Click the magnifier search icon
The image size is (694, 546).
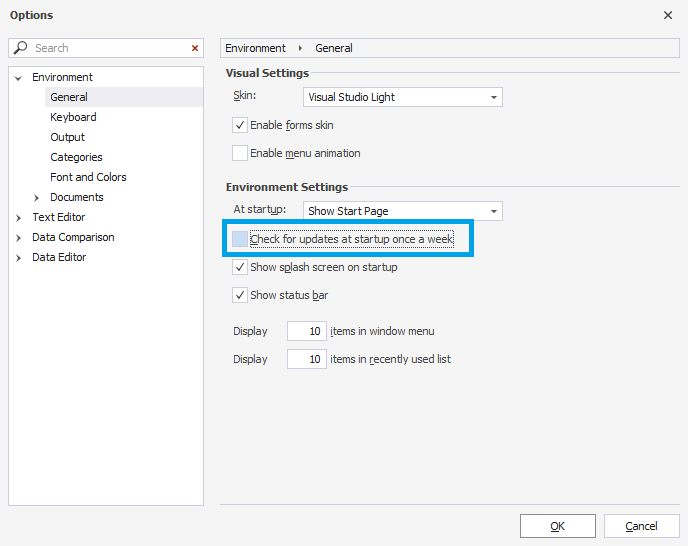coord(20,48)
